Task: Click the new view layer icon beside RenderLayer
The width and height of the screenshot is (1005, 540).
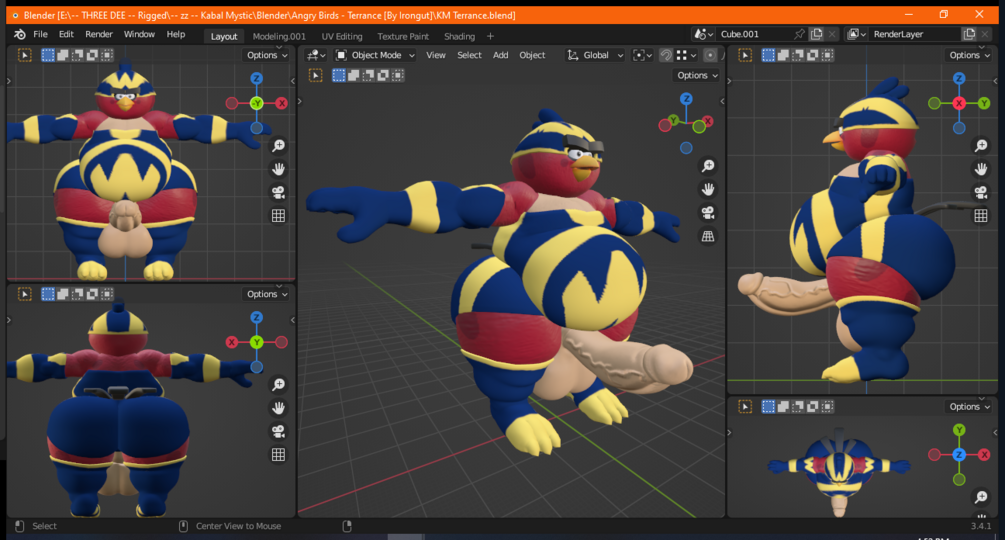Action: (x=969, y=34)
